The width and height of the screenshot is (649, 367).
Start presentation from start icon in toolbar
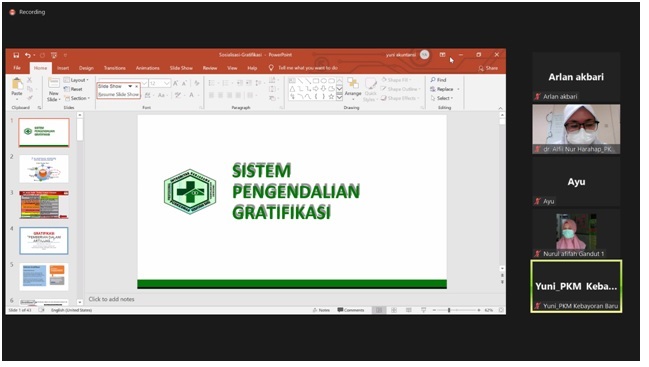(x=54, y=55)
